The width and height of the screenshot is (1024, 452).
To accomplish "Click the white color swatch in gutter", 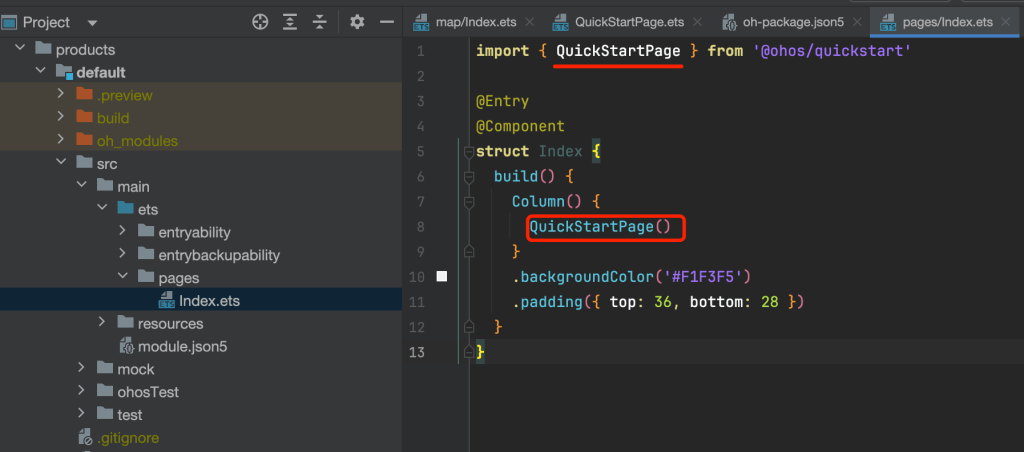I will (x=442, y=277).
